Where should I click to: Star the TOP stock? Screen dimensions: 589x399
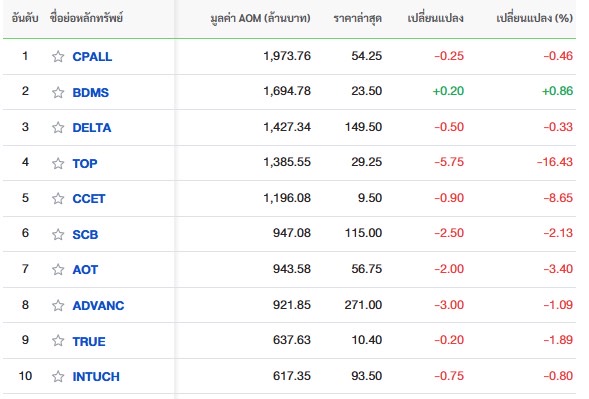coord(58,163)
